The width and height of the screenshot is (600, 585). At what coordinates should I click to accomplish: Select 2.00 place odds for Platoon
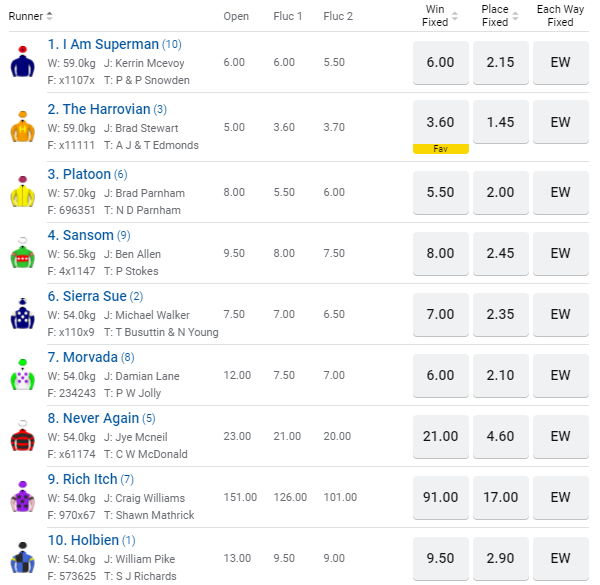point(500,192)
